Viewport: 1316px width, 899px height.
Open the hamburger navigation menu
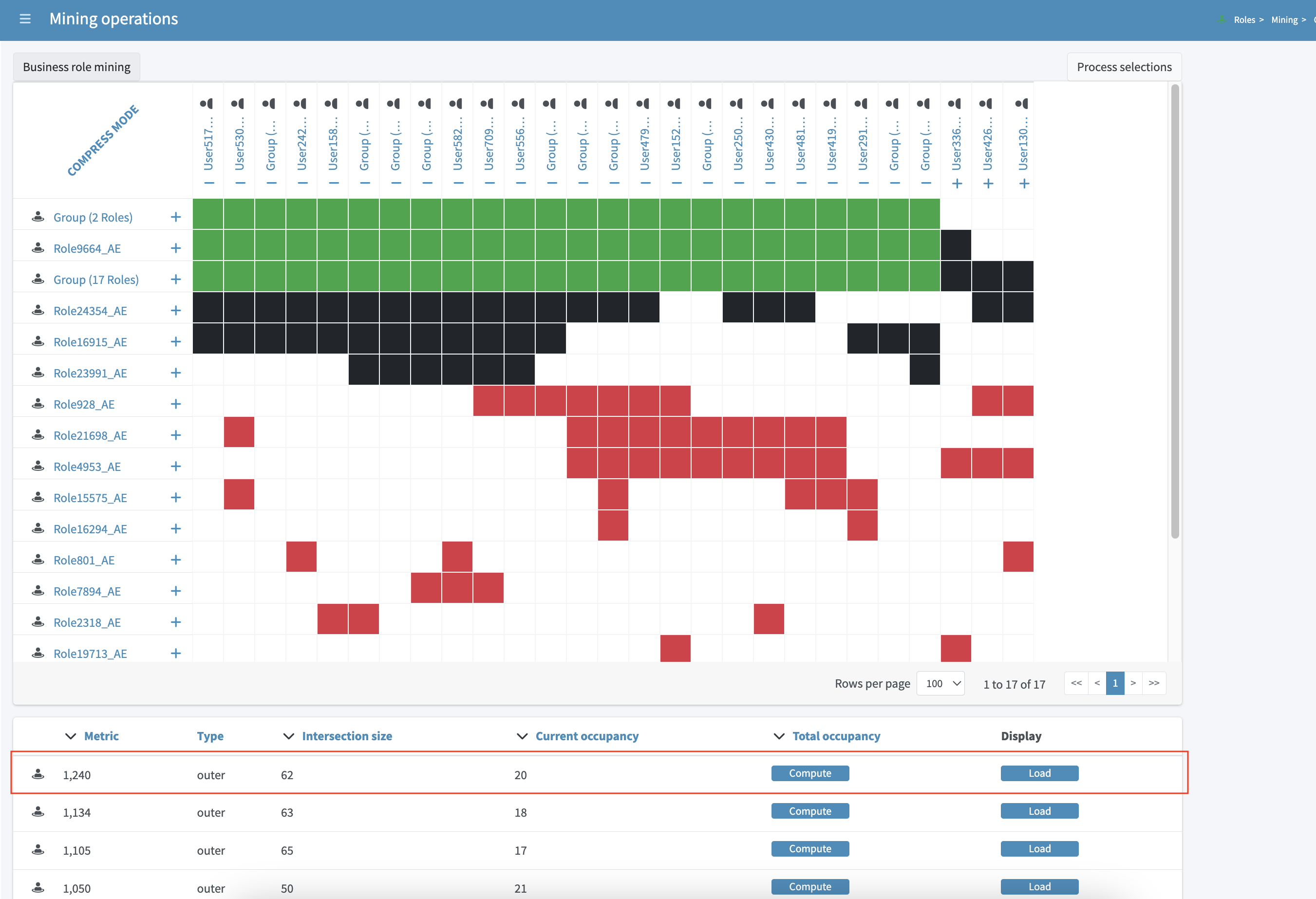25,19
